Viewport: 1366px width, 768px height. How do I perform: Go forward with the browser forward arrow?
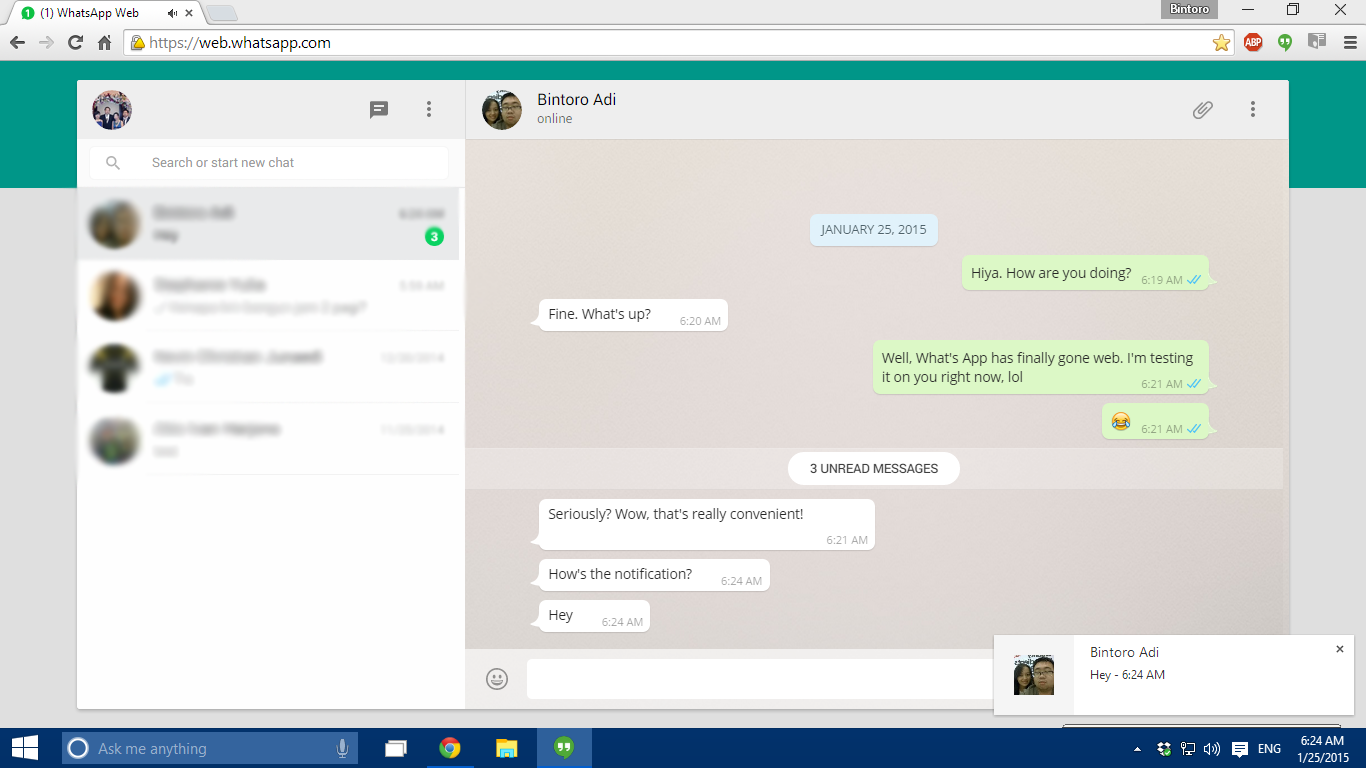click(46, 43)
